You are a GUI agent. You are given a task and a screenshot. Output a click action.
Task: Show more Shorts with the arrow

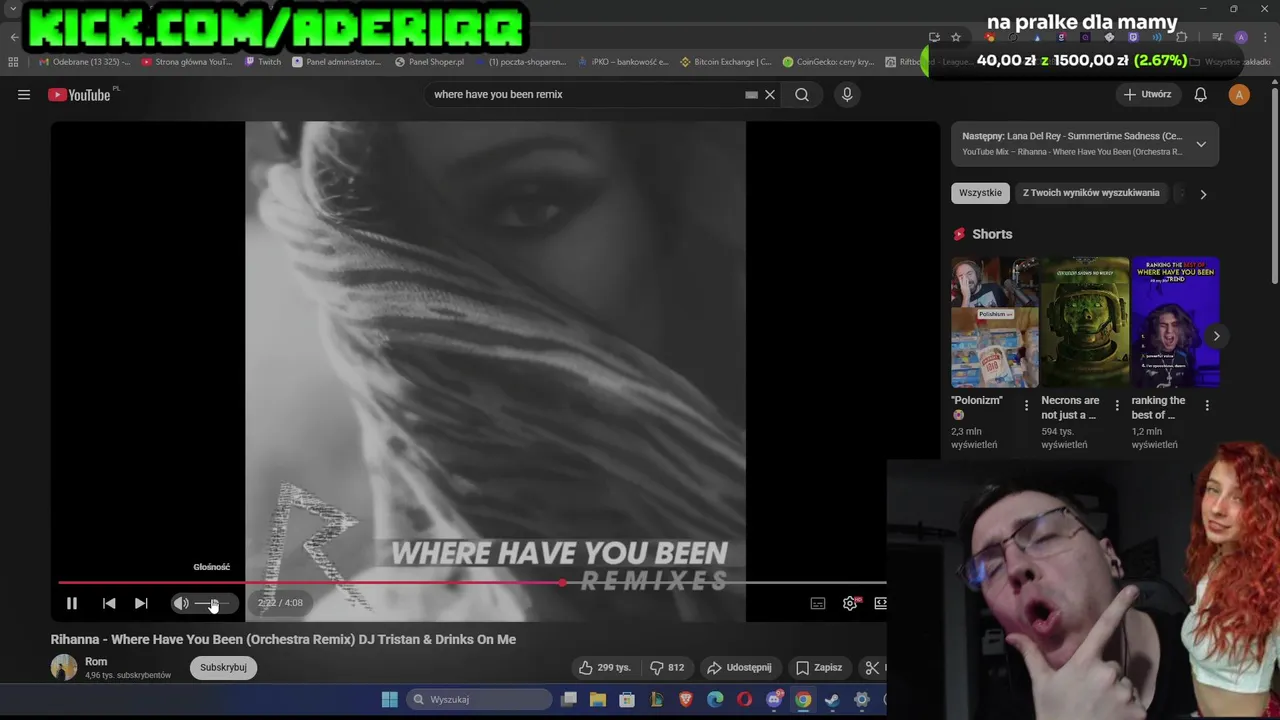(x=1216, y=336)
